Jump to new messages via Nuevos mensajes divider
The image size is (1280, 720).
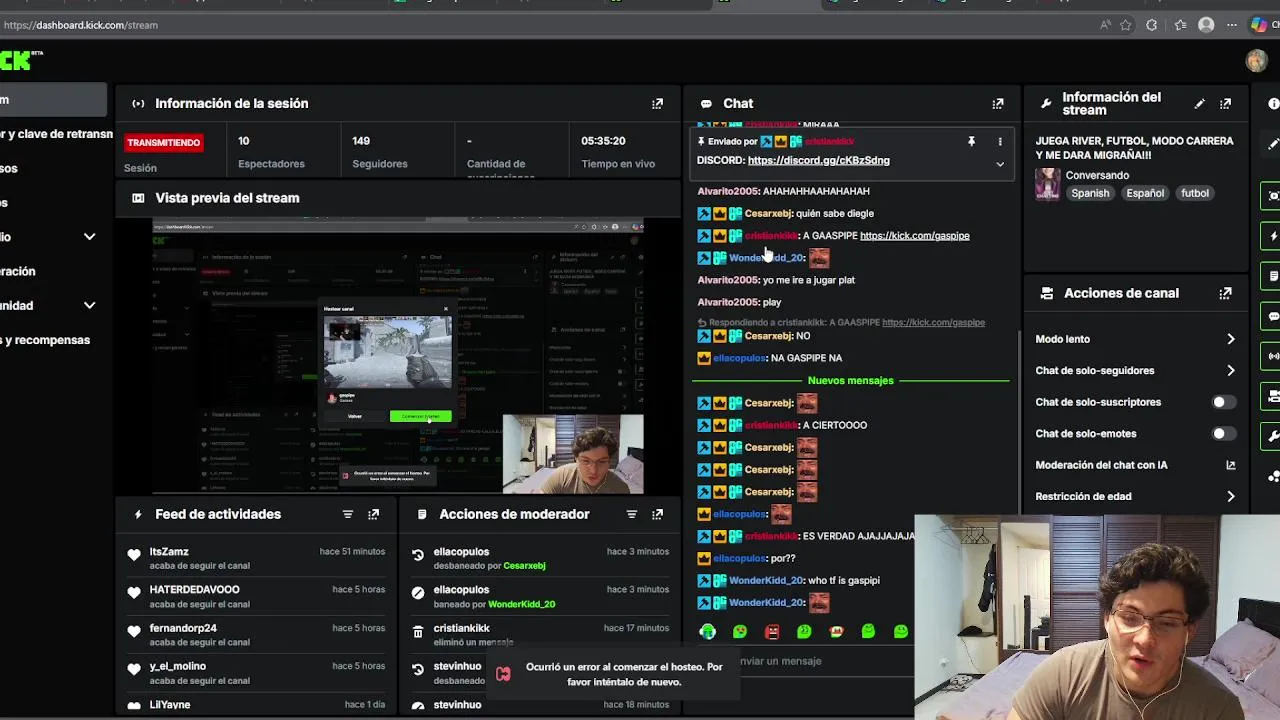pyautogui.click(x=850, y=381)
